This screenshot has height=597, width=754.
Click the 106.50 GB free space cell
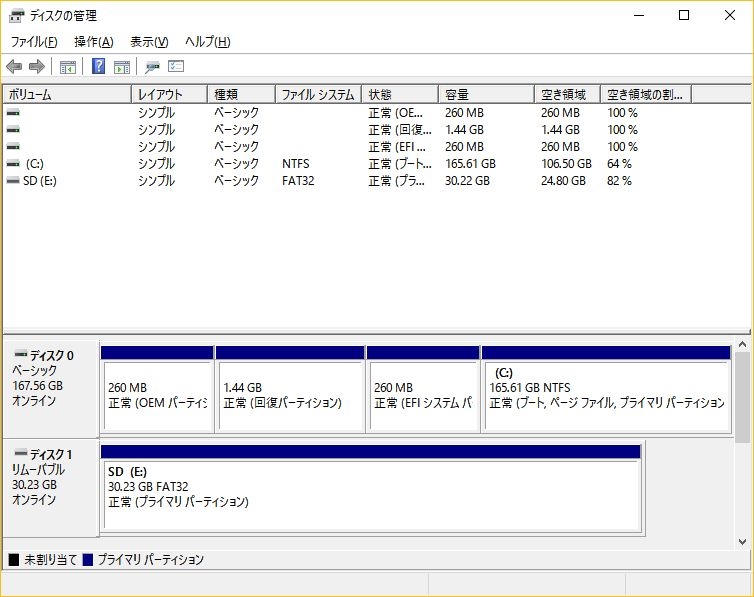pyautogui.click(x=566, y=164)
